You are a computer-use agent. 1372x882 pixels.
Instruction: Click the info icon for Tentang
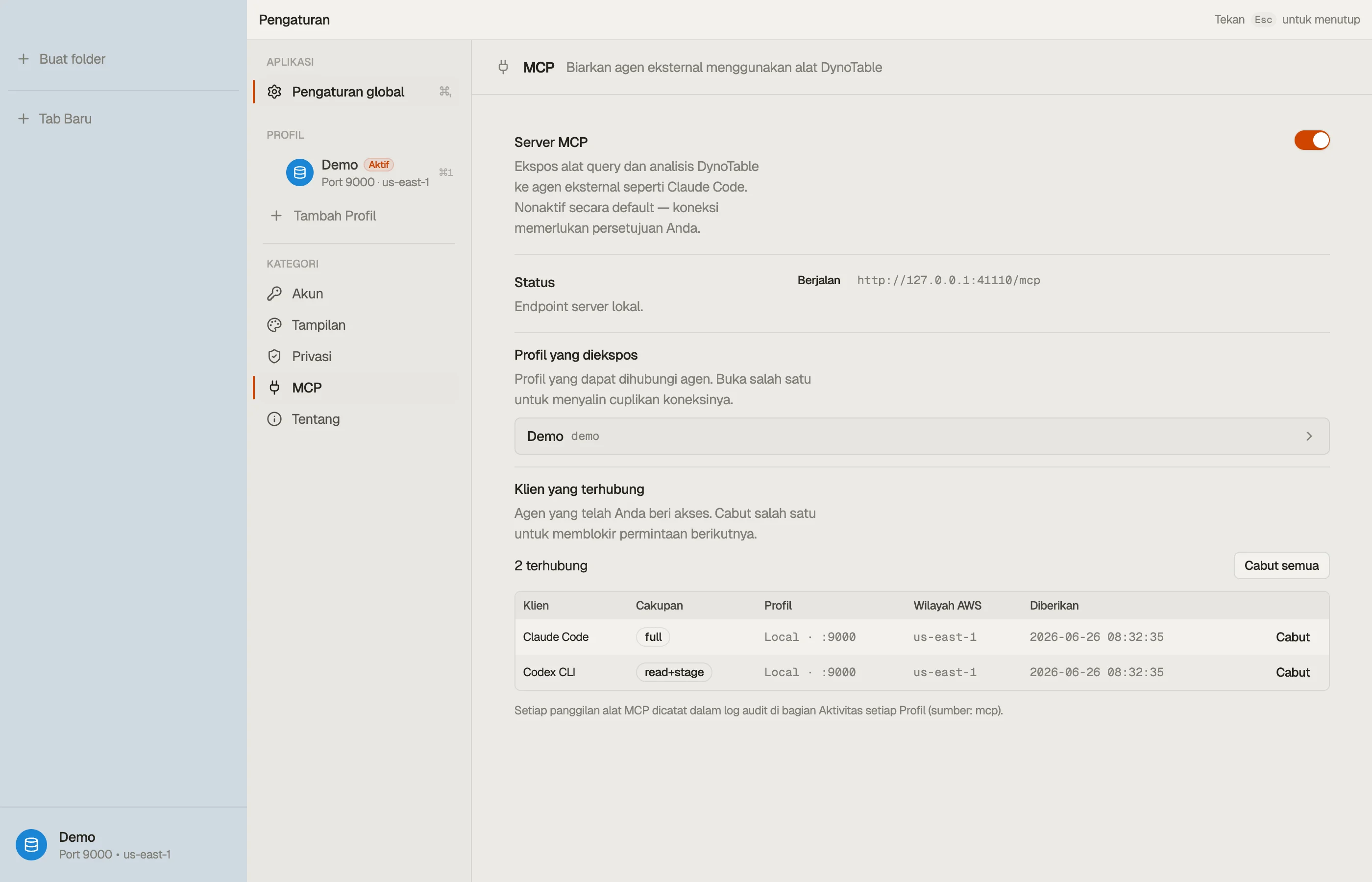pos(274,419)
